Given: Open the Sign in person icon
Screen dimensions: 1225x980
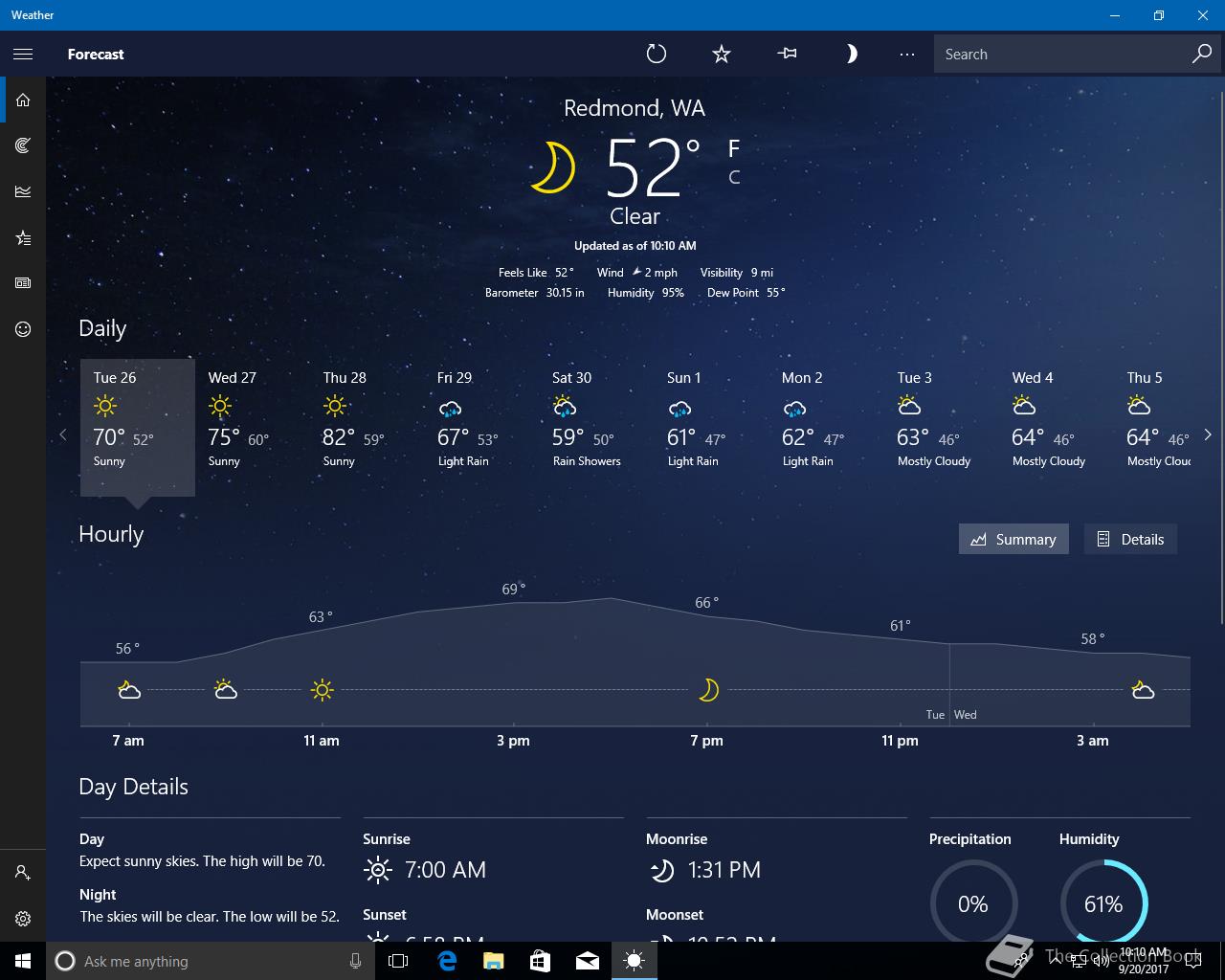Looking at the screenshot, I should [23, 873].
